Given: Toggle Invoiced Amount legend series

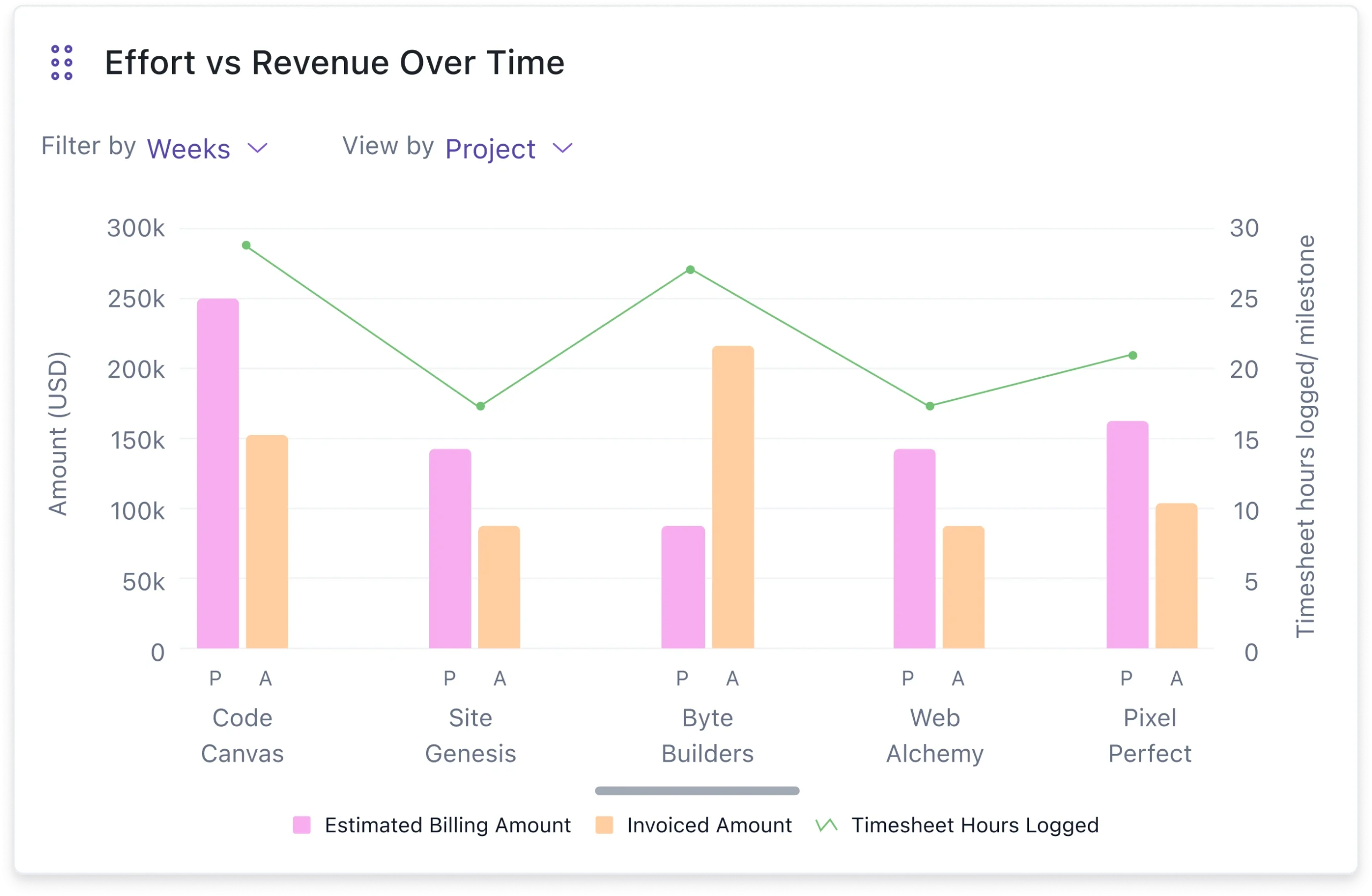Looking at the screenshot, I should pos(709,825).
